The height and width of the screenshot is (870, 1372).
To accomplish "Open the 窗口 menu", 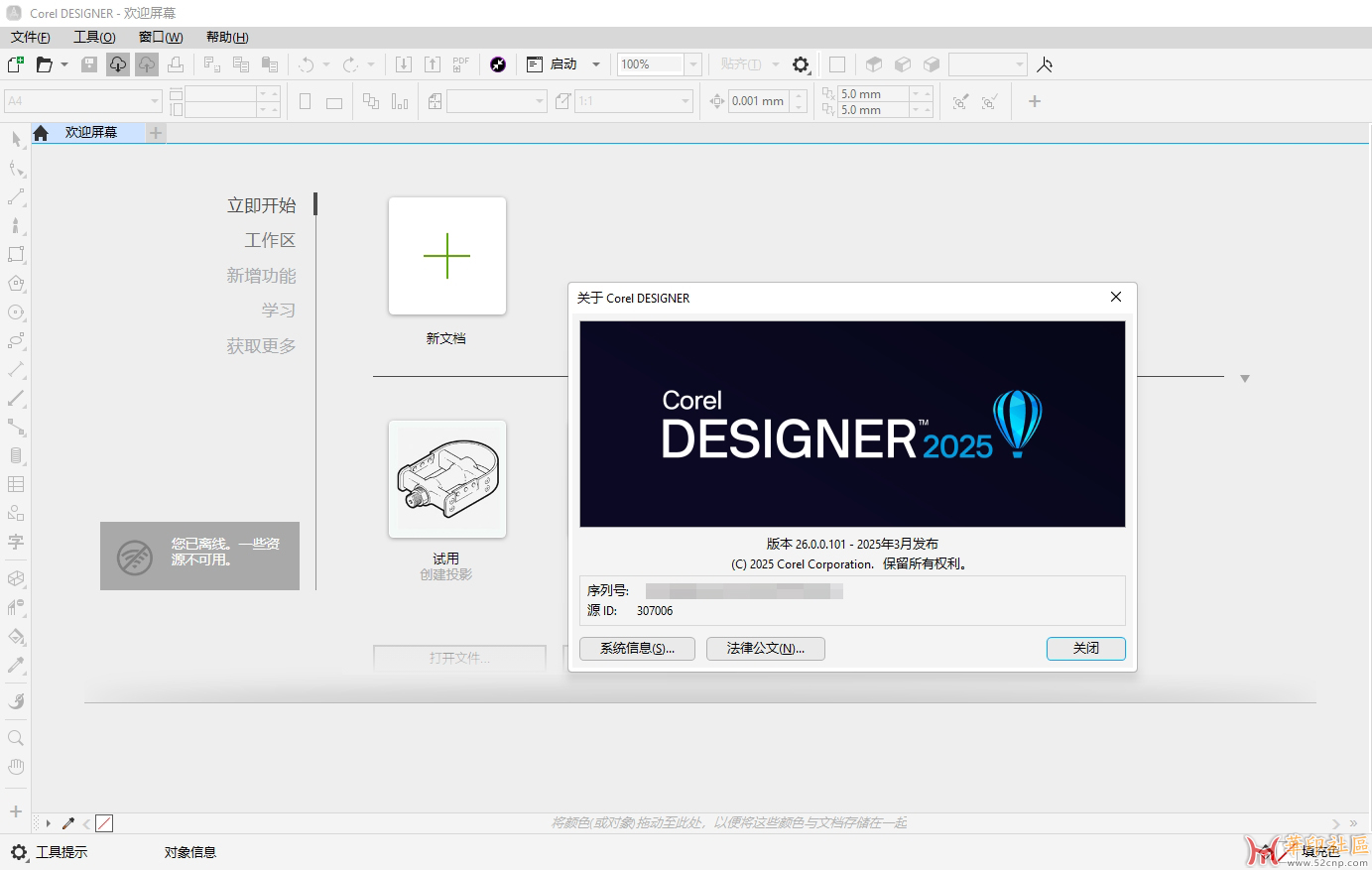I will tap(161, 37).
